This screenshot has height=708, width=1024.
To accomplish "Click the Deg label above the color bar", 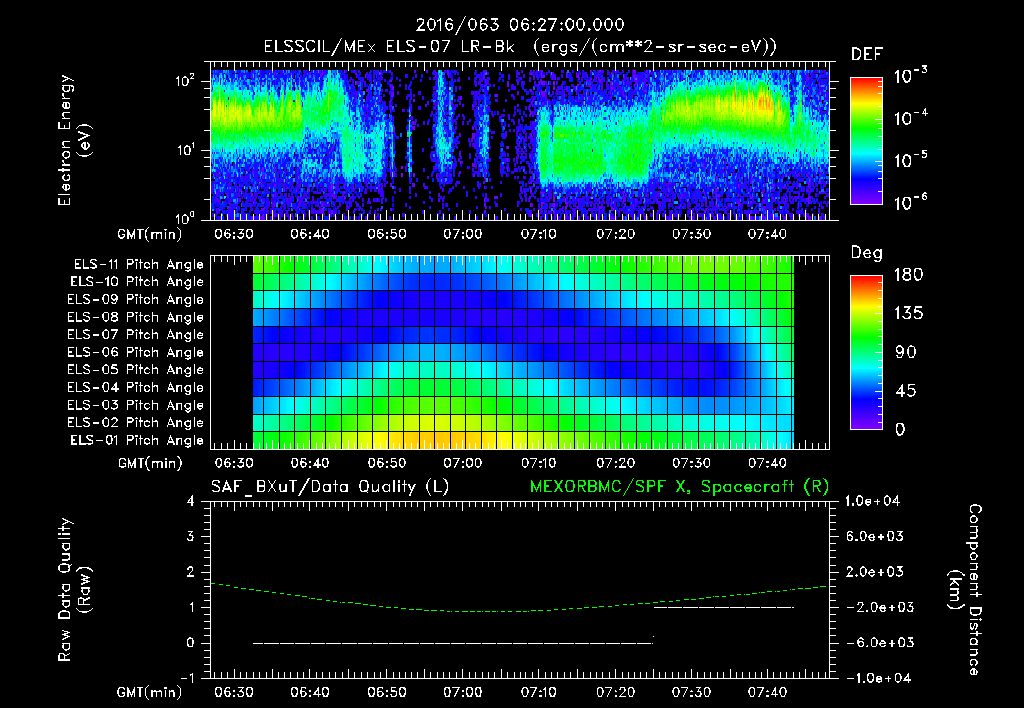I will (x=867, y=253).
